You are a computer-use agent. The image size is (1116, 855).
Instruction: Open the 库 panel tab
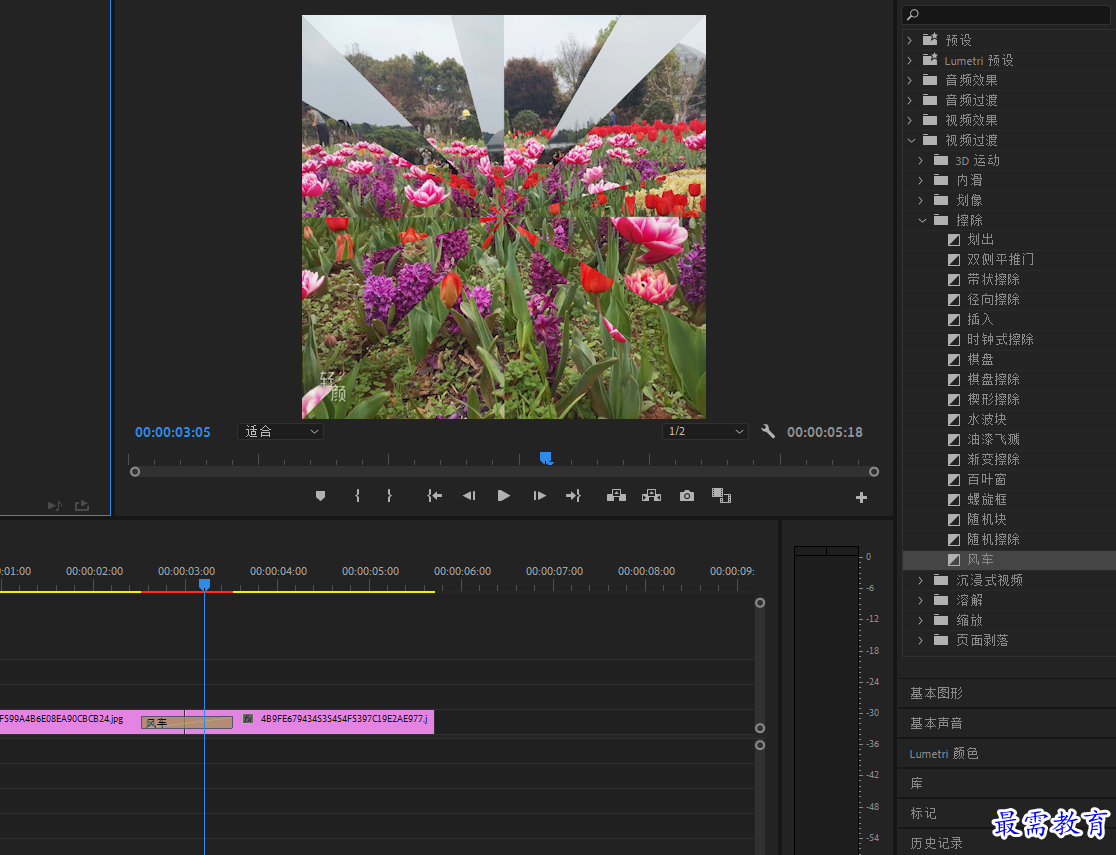point(917,783)
